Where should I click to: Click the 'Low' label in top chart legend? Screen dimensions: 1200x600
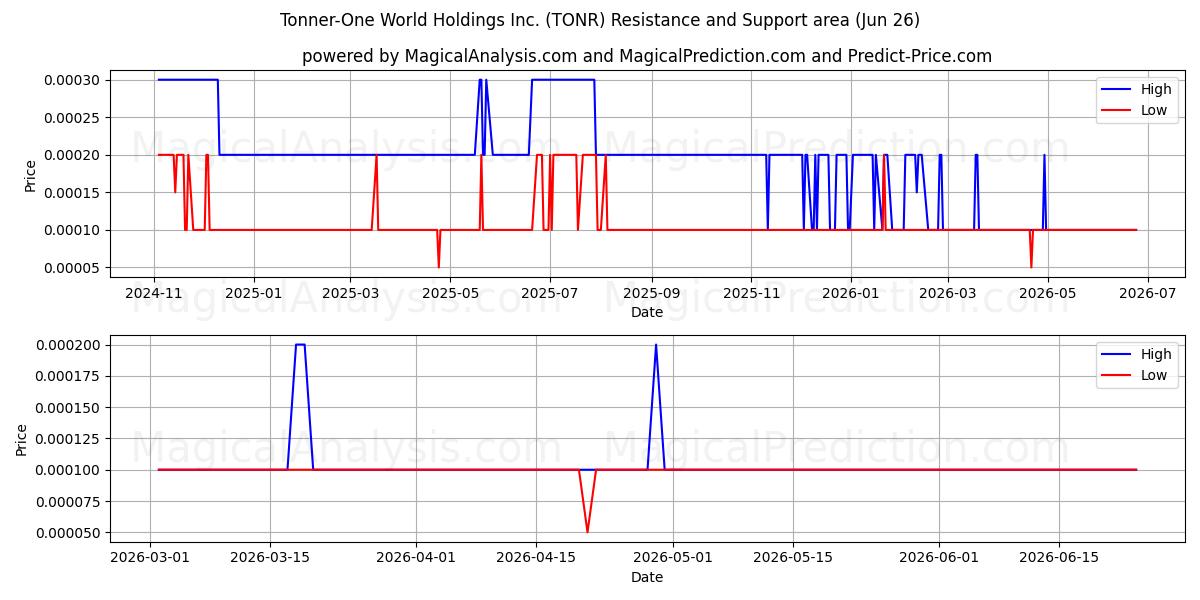(x=1154, y=110)
